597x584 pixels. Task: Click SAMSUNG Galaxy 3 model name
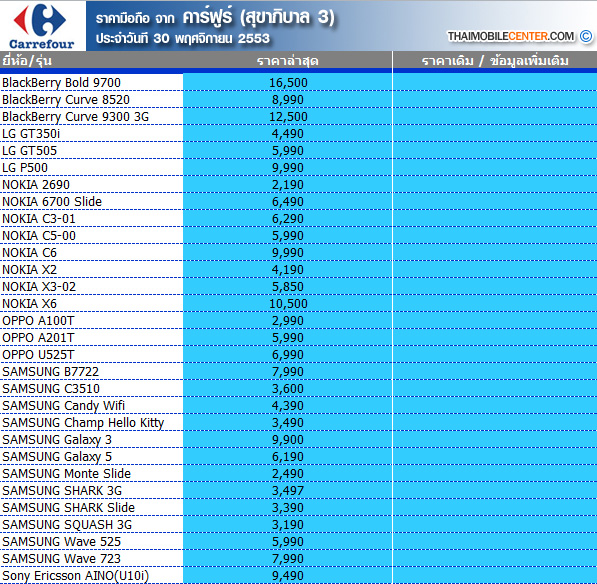point(57,440)
